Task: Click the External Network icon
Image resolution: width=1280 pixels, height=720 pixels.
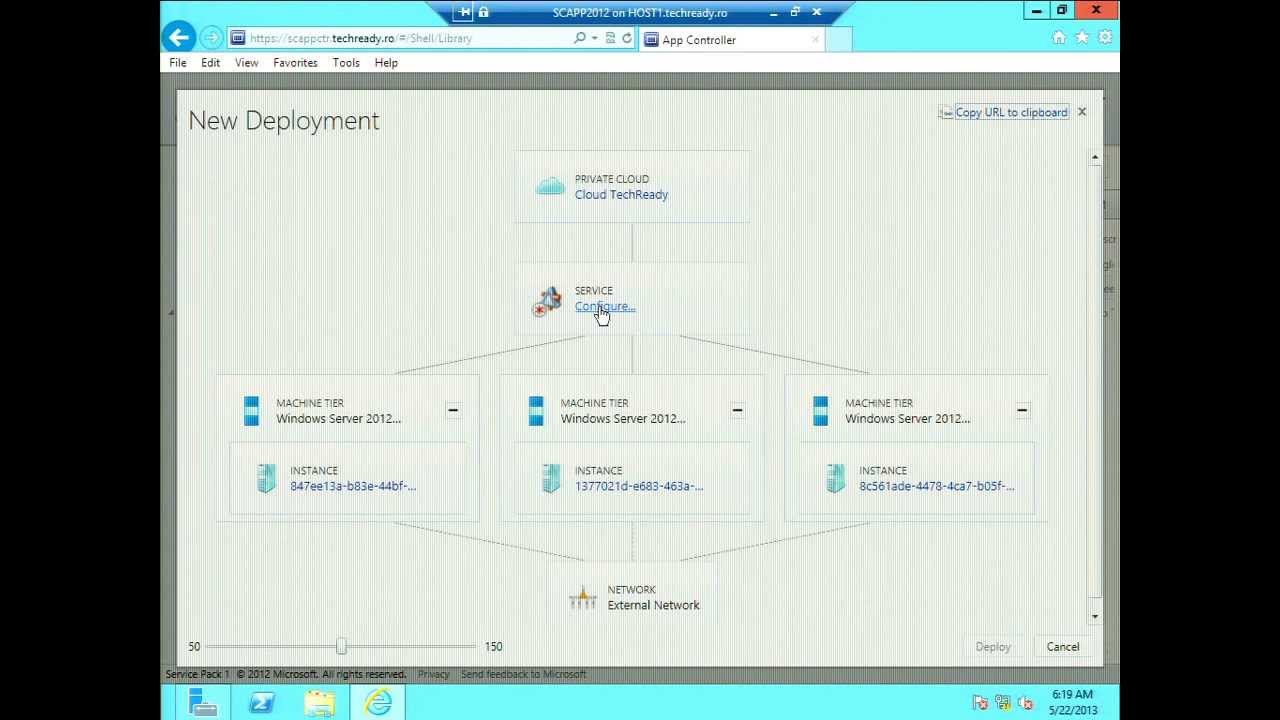Action: pos(583,598)
